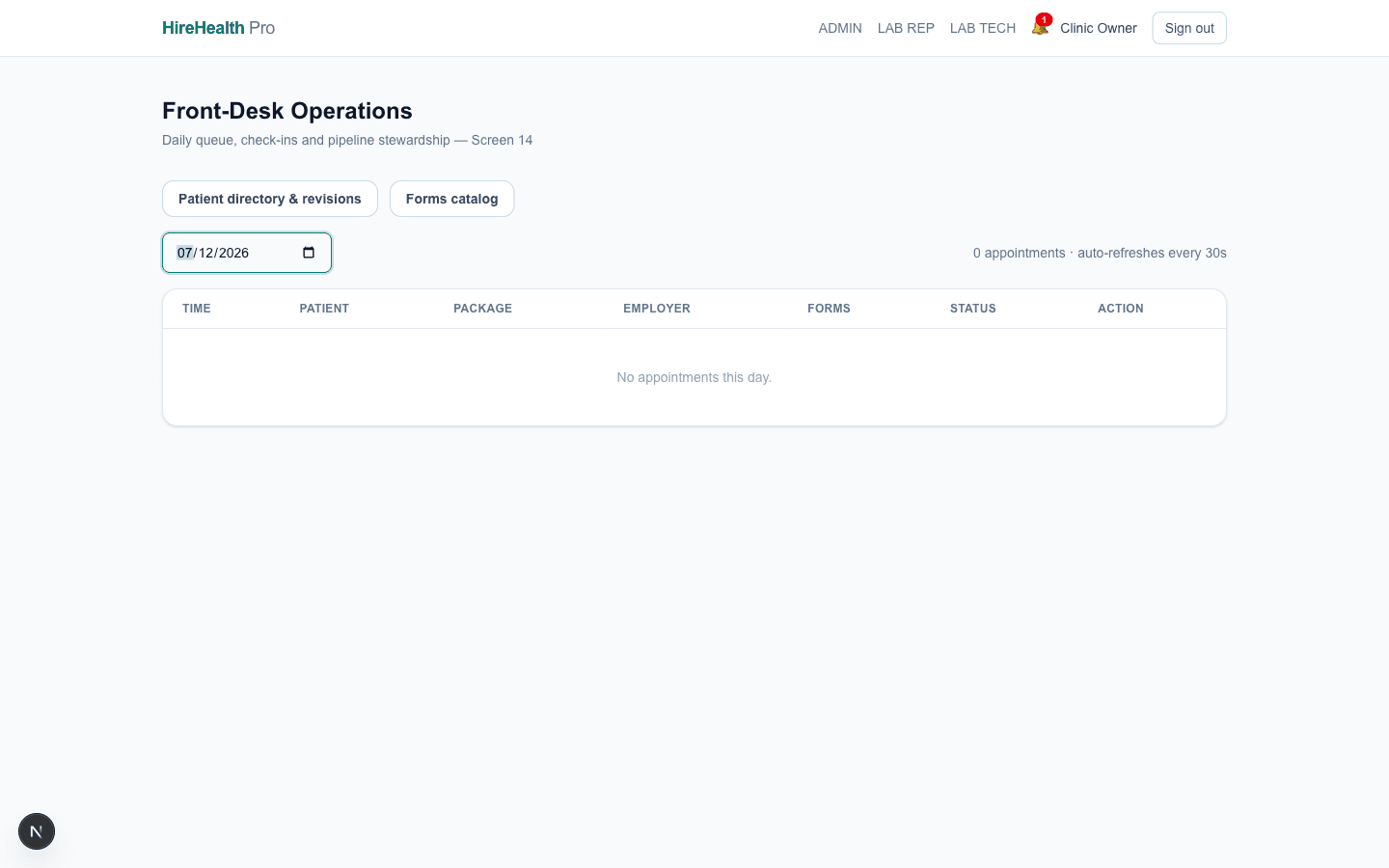Click the TIME column header
This screenshot has width=1389, height=868.
pyautogui.click(x=197, y=309)
